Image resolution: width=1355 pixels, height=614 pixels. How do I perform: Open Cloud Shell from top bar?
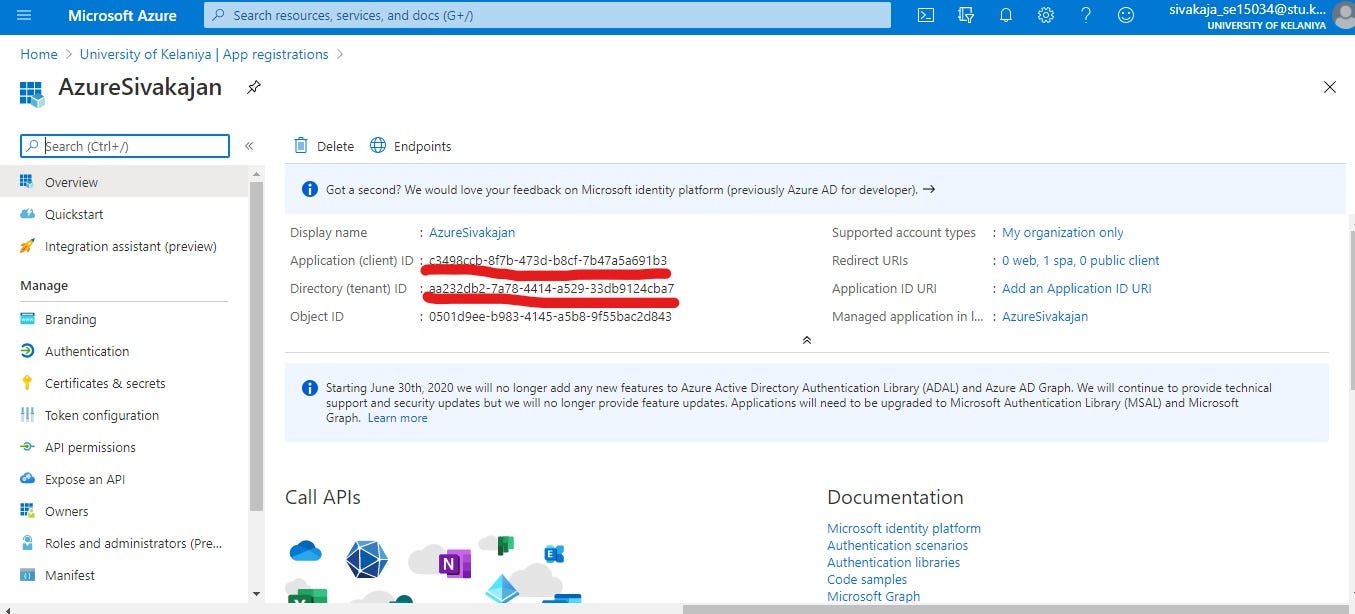coord(926,15)
